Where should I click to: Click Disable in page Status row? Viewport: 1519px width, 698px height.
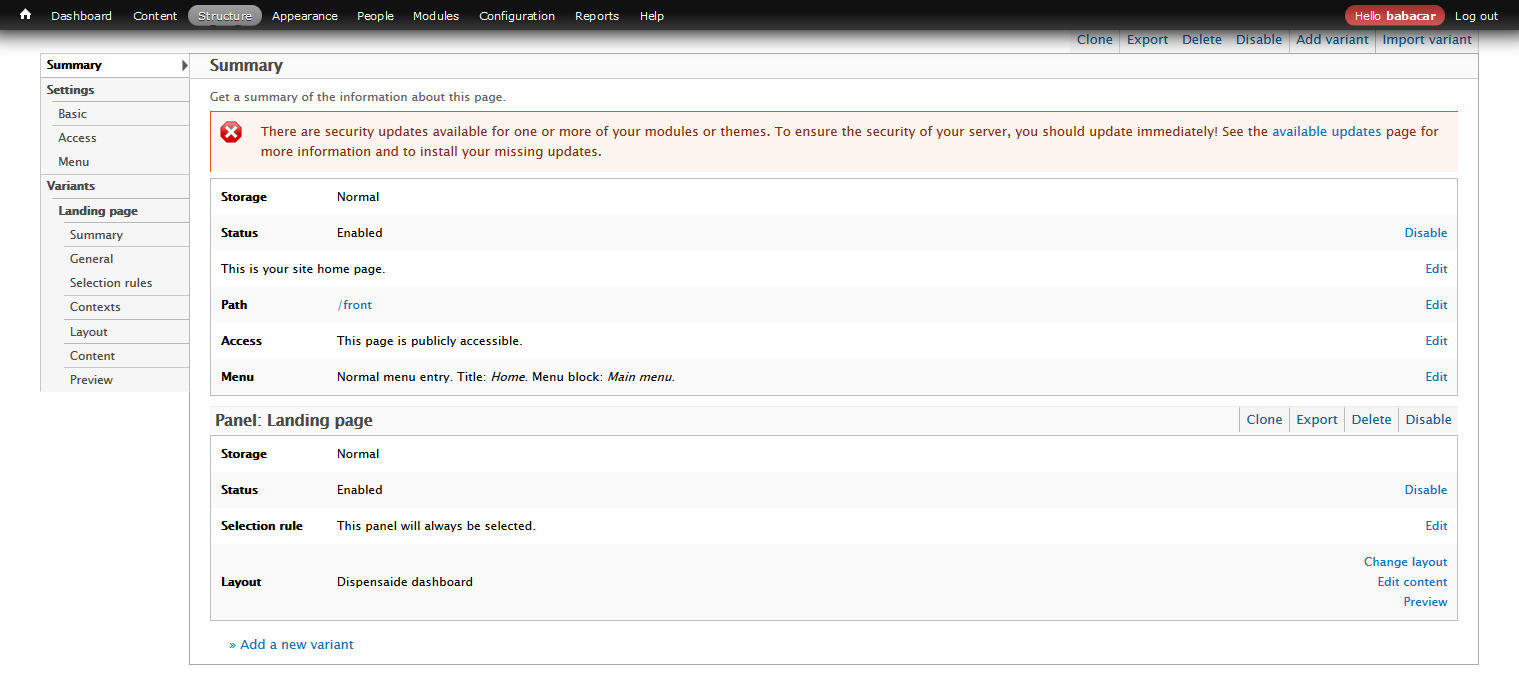[x=1425, y=233]
